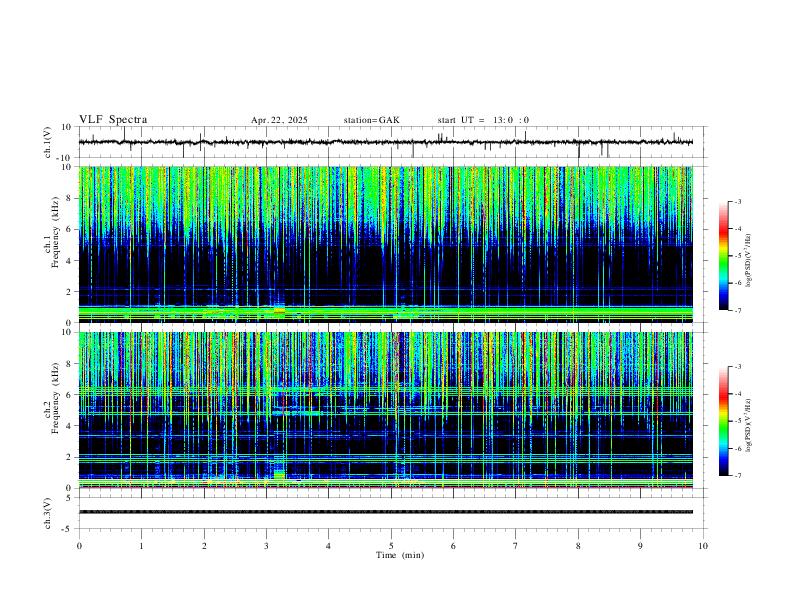
Task: Click the ch.2 colorbar "log(PSD)" label
Action: tap(750, 425)
